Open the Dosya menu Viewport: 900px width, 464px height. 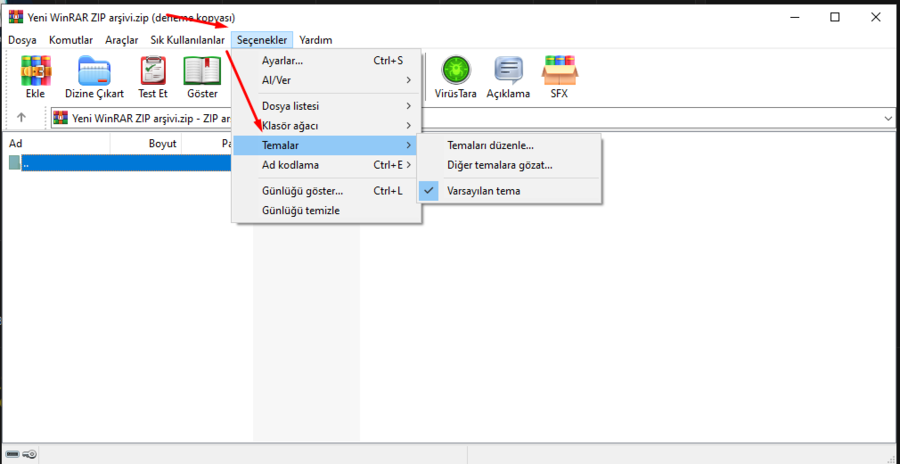coord(22,40)
